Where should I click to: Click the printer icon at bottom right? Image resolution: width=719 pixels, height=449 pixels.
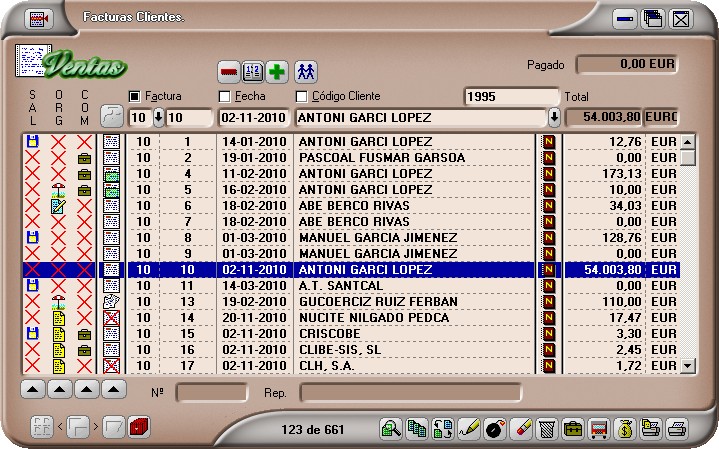point(677,429)
